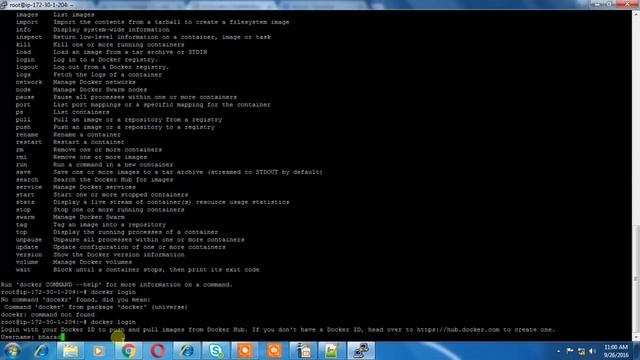This screenshot has height=360, width=640.
Task: Open the Action Center flag tray icon
Action: 570,351
